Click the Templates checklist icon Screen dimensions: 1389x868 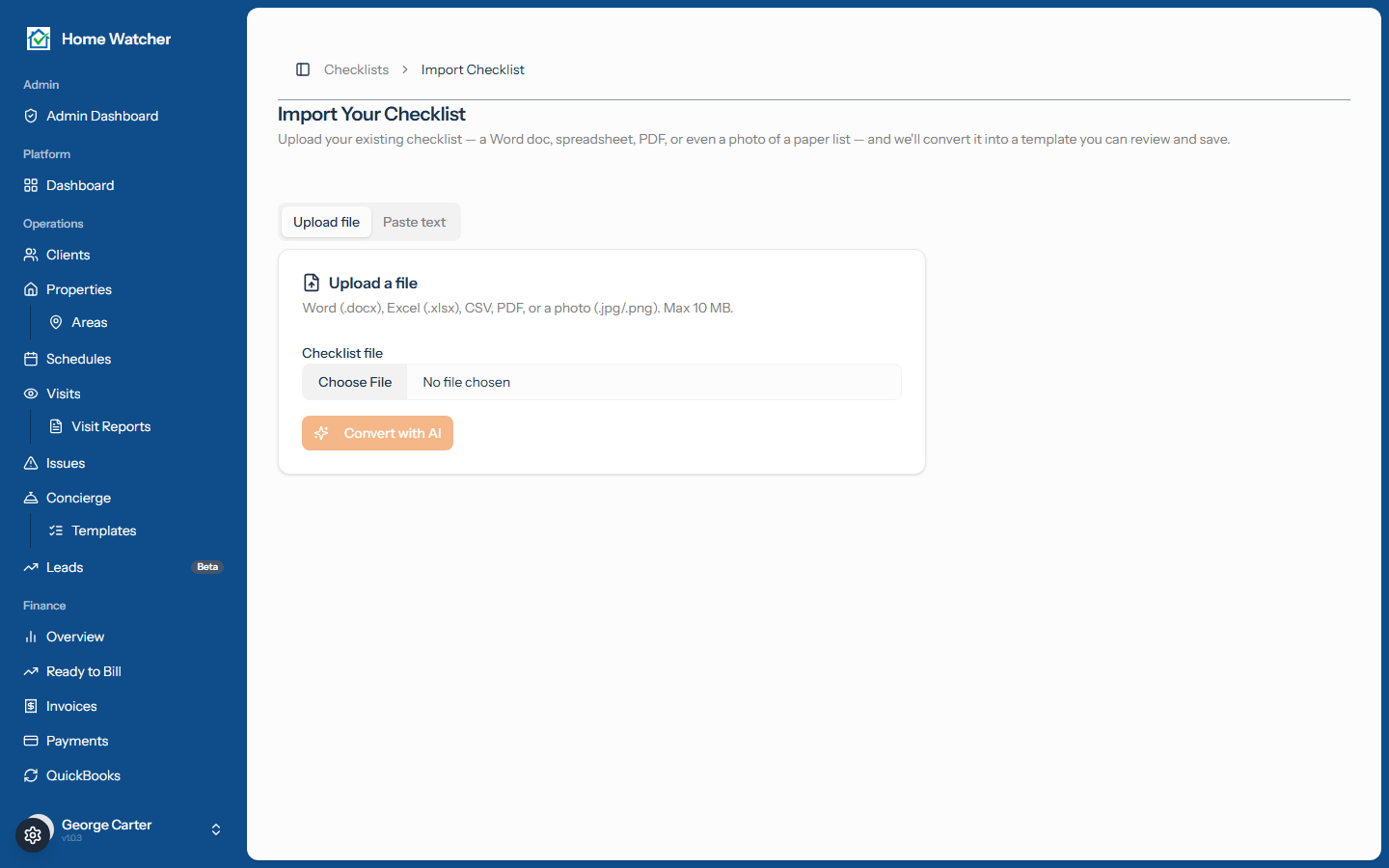pos(56,530)
